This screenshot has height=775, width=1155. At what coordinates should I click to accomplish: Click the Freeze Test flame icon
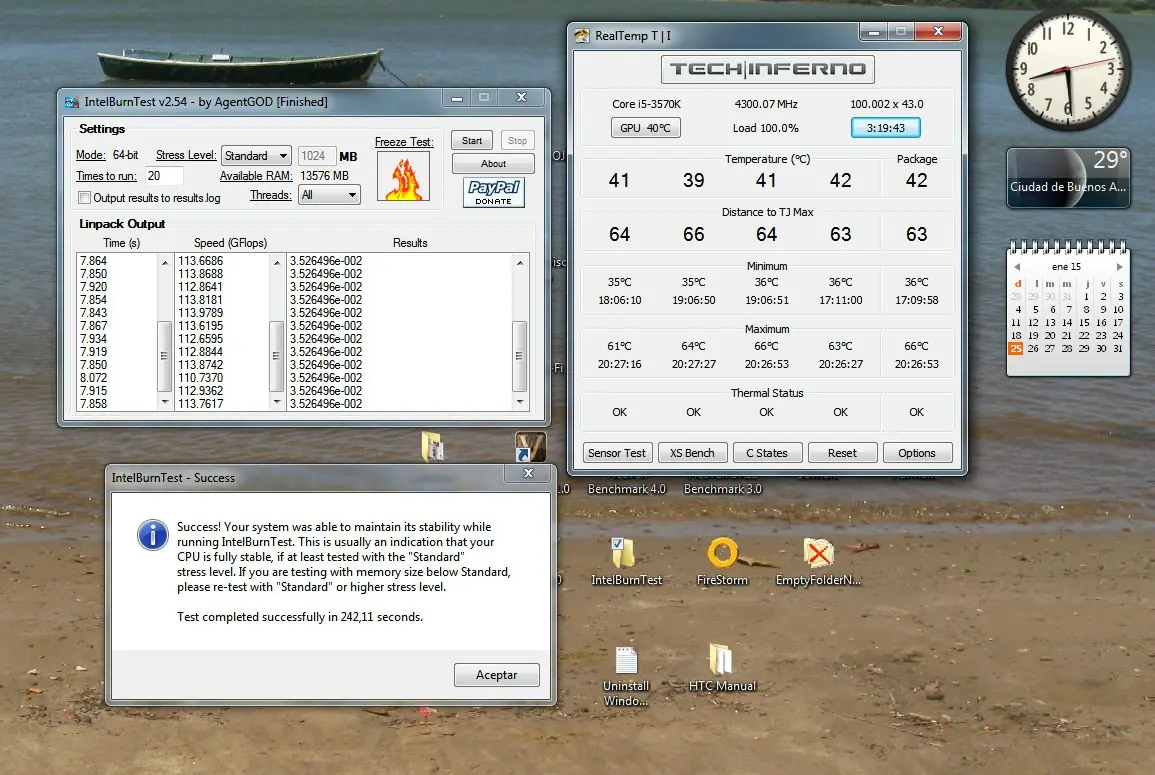pos(403,176)
